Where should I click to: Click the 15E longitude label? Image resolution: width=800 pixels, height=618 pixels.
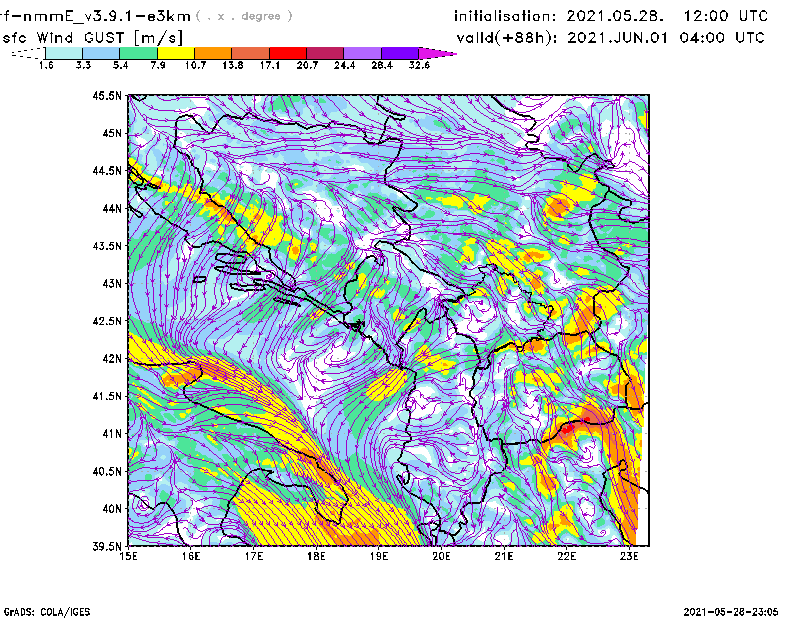tap(128, 556)
